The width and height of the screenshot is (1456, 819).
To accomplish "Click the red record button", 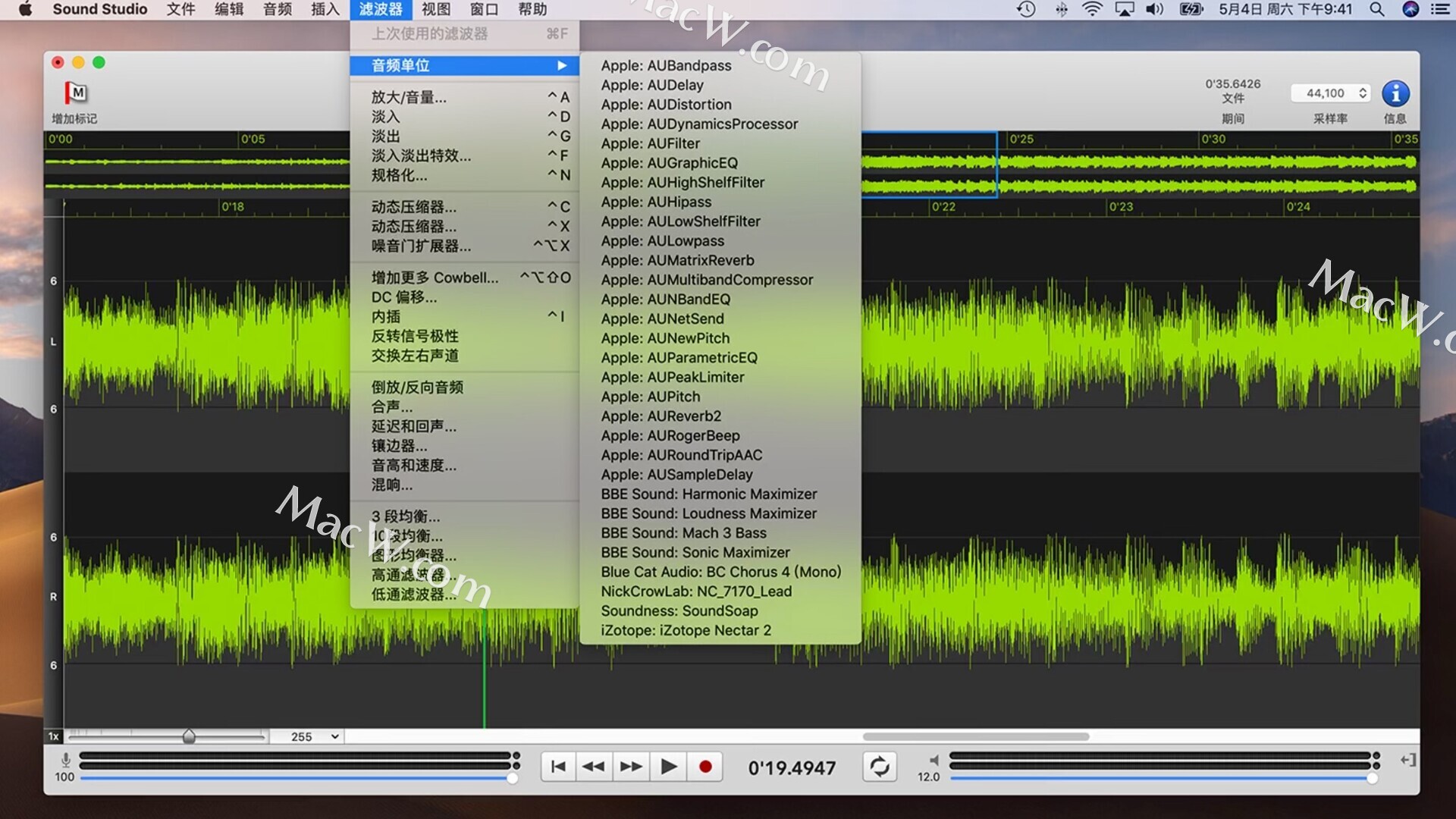I will pos(705,767).
